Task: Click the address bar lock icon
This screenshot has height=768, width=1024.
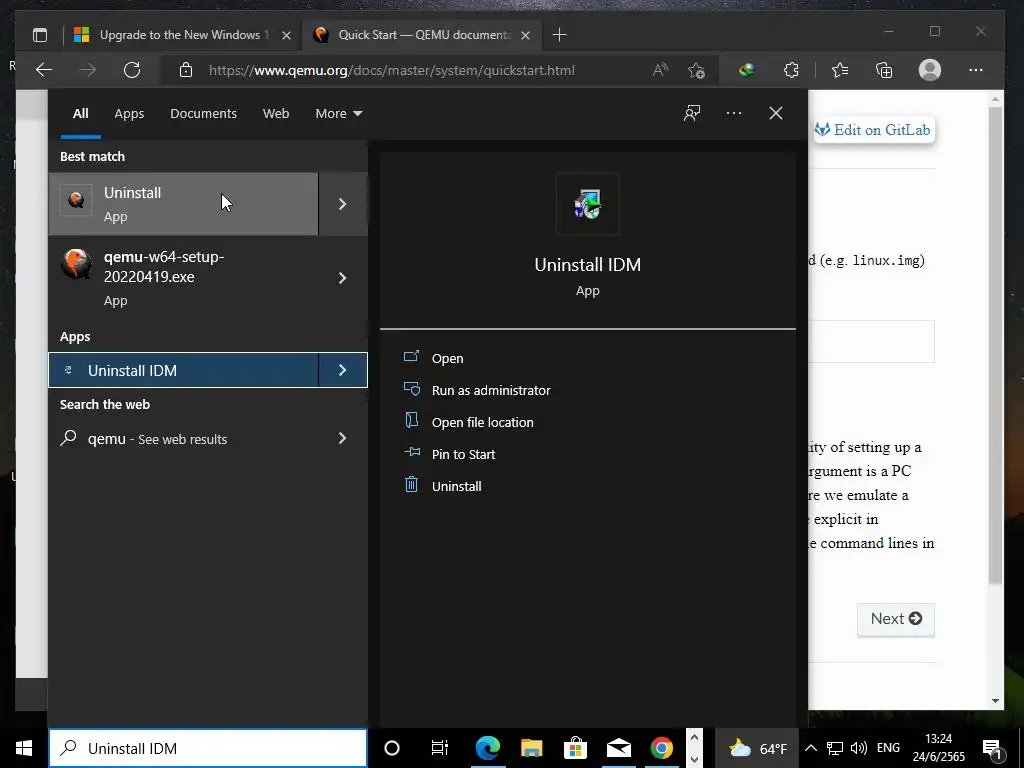Action: [x=186, y=70]
